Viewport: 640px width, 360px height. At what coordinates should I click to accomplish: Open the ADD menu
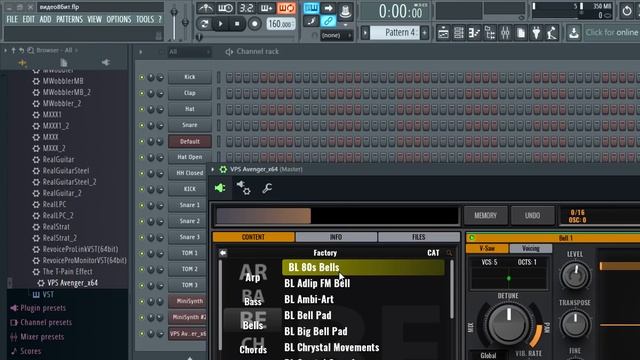[x=45, y=19]
